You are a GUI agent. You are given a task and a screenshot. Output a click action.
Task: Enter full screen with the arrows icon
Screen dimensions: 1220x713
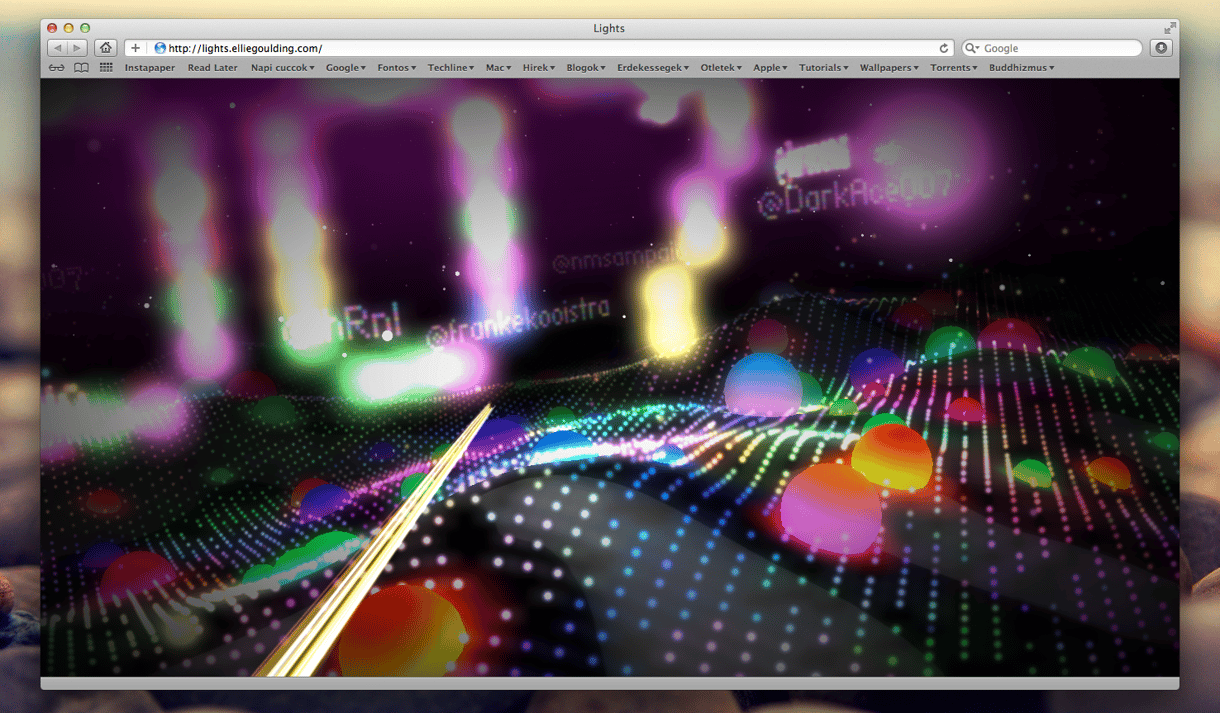[x=1170, y=28]
